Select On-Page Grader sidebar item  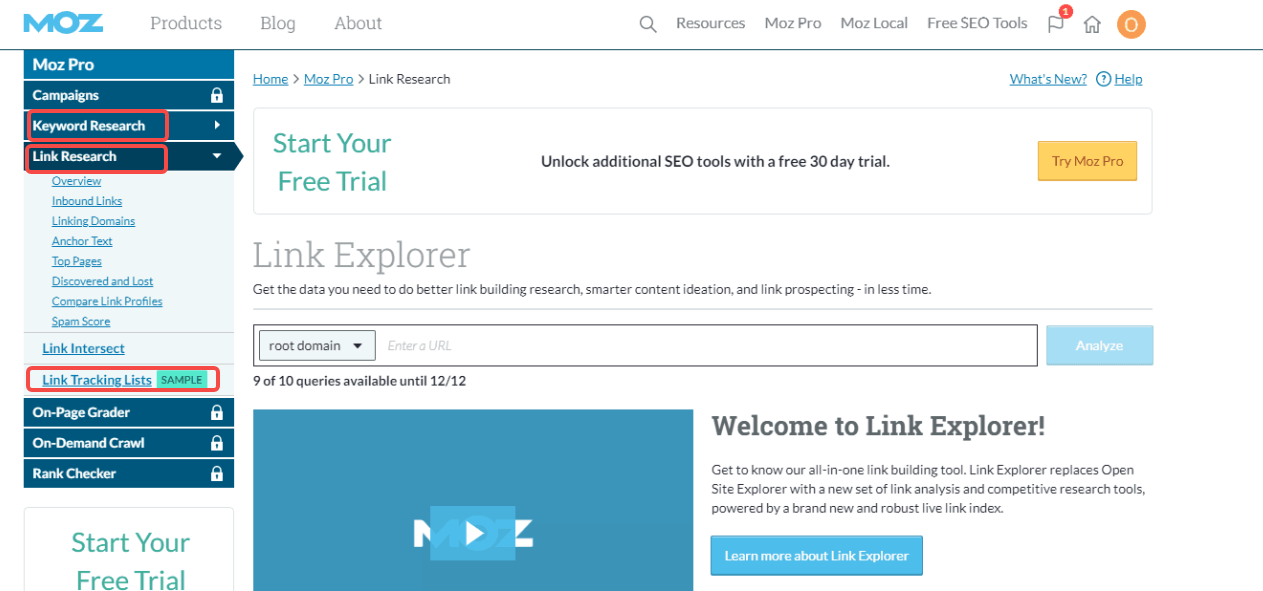pyautogui.click(x=129, y=412)
